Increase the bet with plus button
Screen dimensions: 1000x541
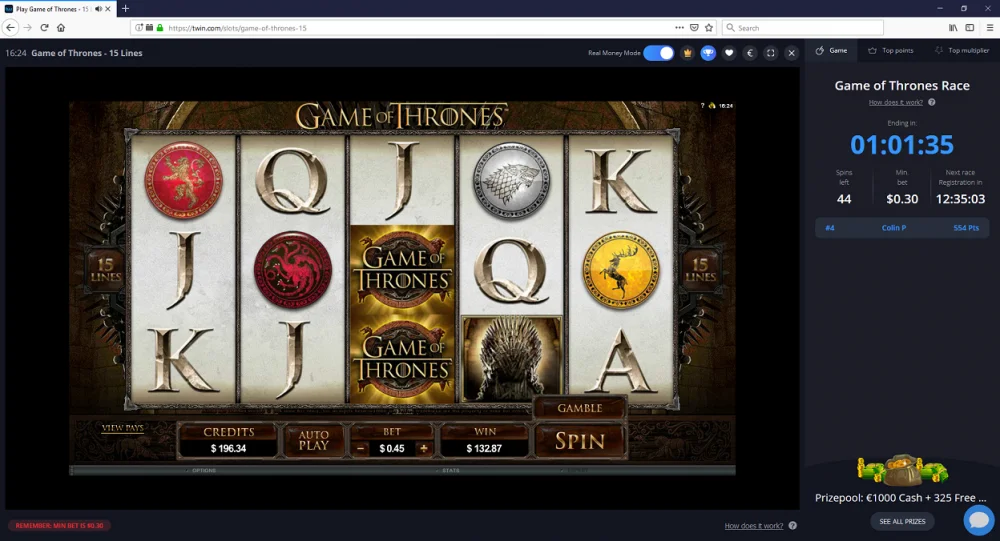coord(423,448)
